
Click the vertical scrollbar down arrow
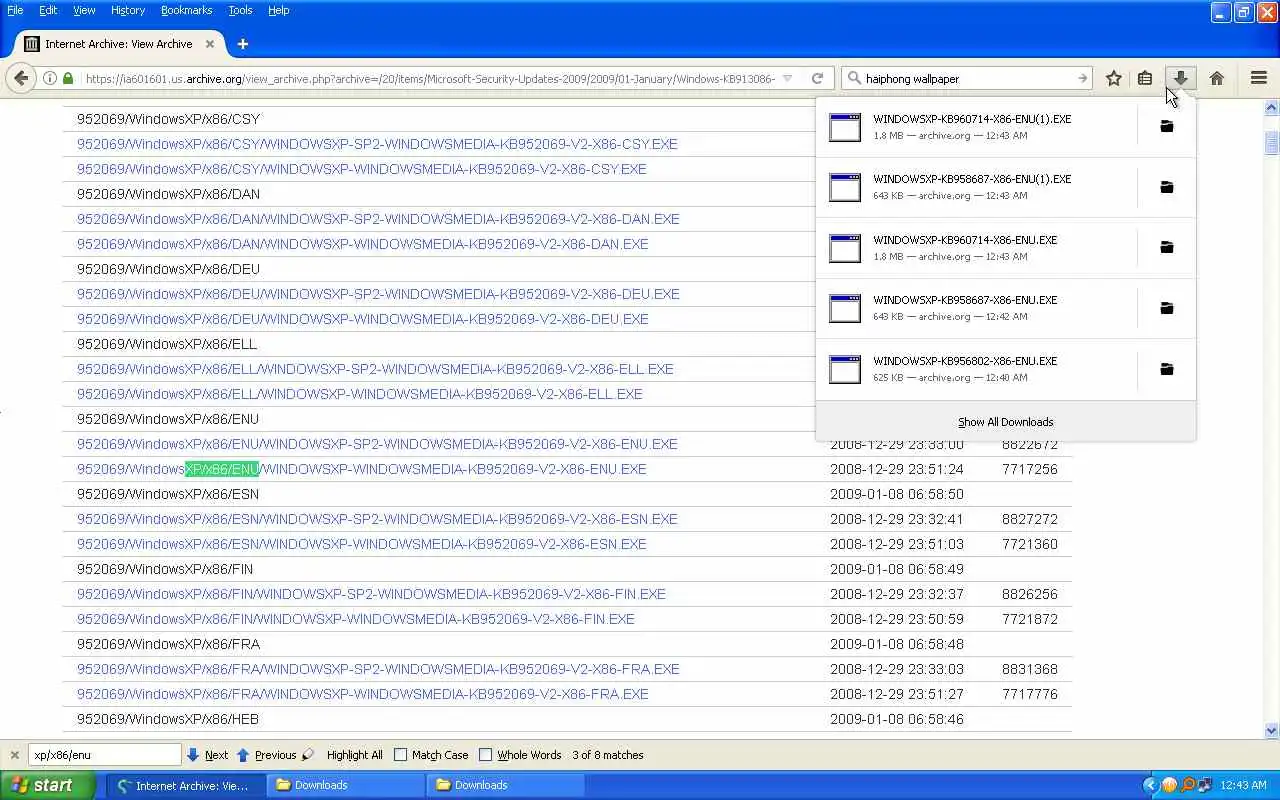pos(1272,730)
